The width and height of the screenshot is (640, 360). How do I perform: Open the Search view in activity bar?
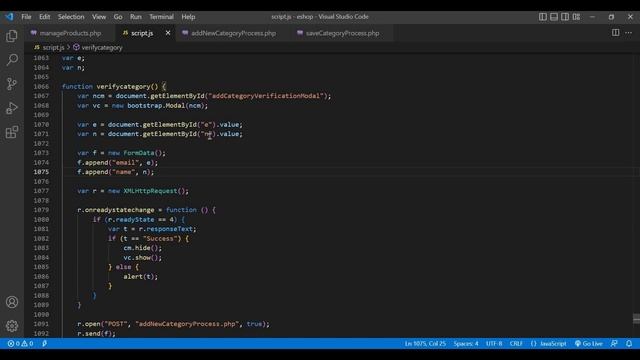[x=12, y=60]
